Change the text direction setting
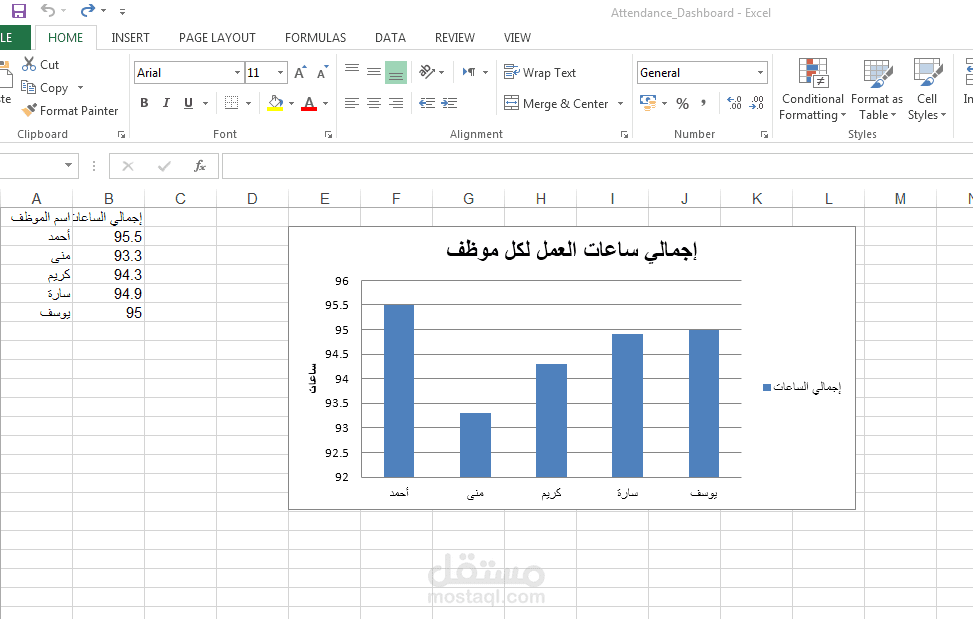The height and width of the screenshot is (619, 973). (x=475, y=72)
